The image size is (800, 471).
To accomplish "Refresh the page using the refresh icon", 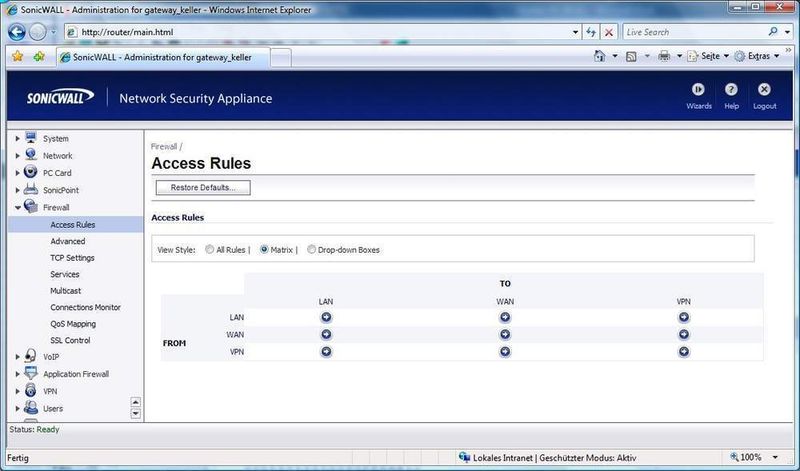I will point(591,32).
